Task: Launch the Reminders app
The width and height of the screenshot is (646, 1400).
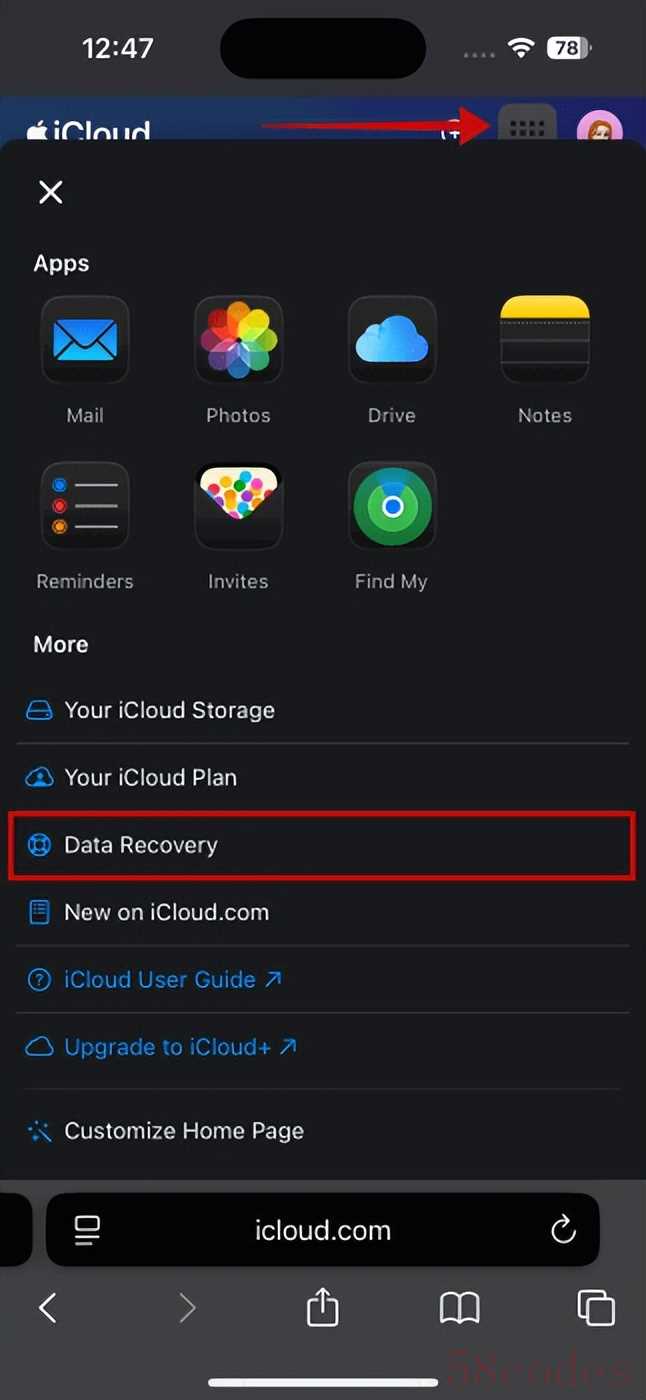Action: click(85, 506)
